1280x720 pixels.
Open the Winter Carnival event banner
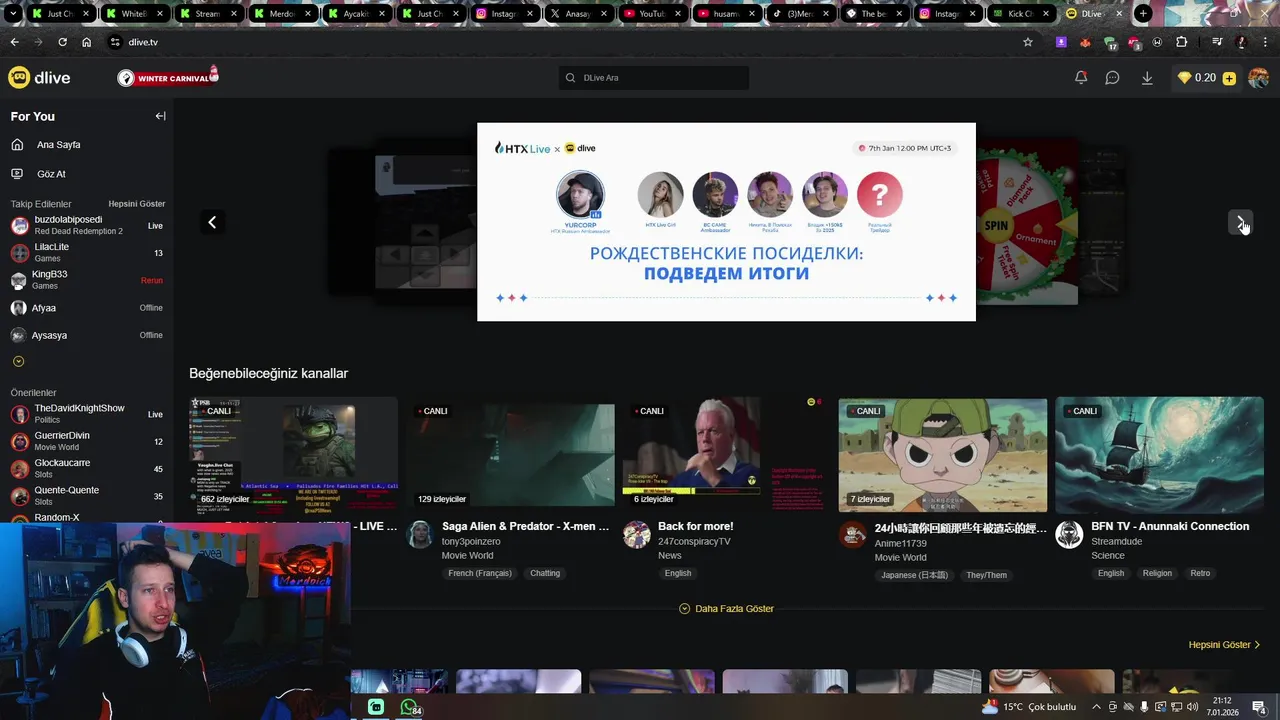coord(167,77)
